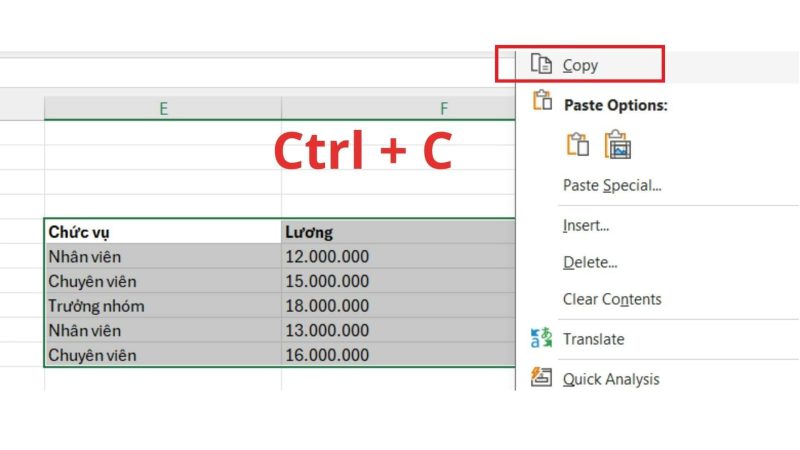Select the cell with 12.000.000
This screenshot has width=800, height=450.
point(398,256)
